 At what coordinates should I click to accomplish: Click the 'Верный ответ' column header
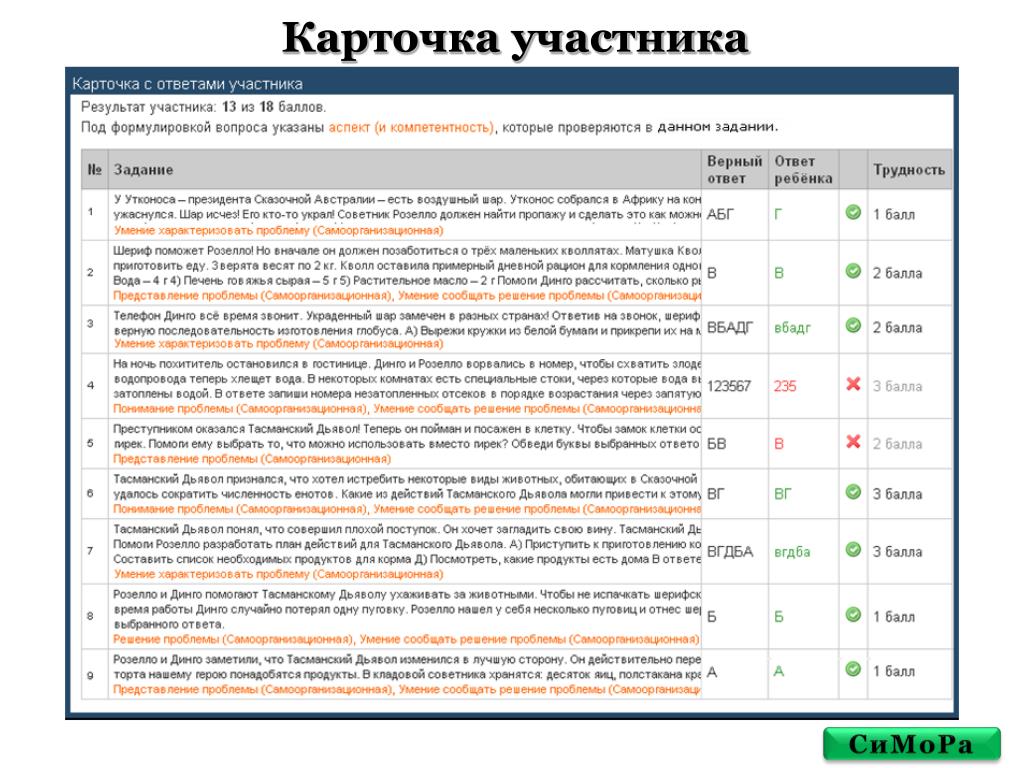click(734, 170)
